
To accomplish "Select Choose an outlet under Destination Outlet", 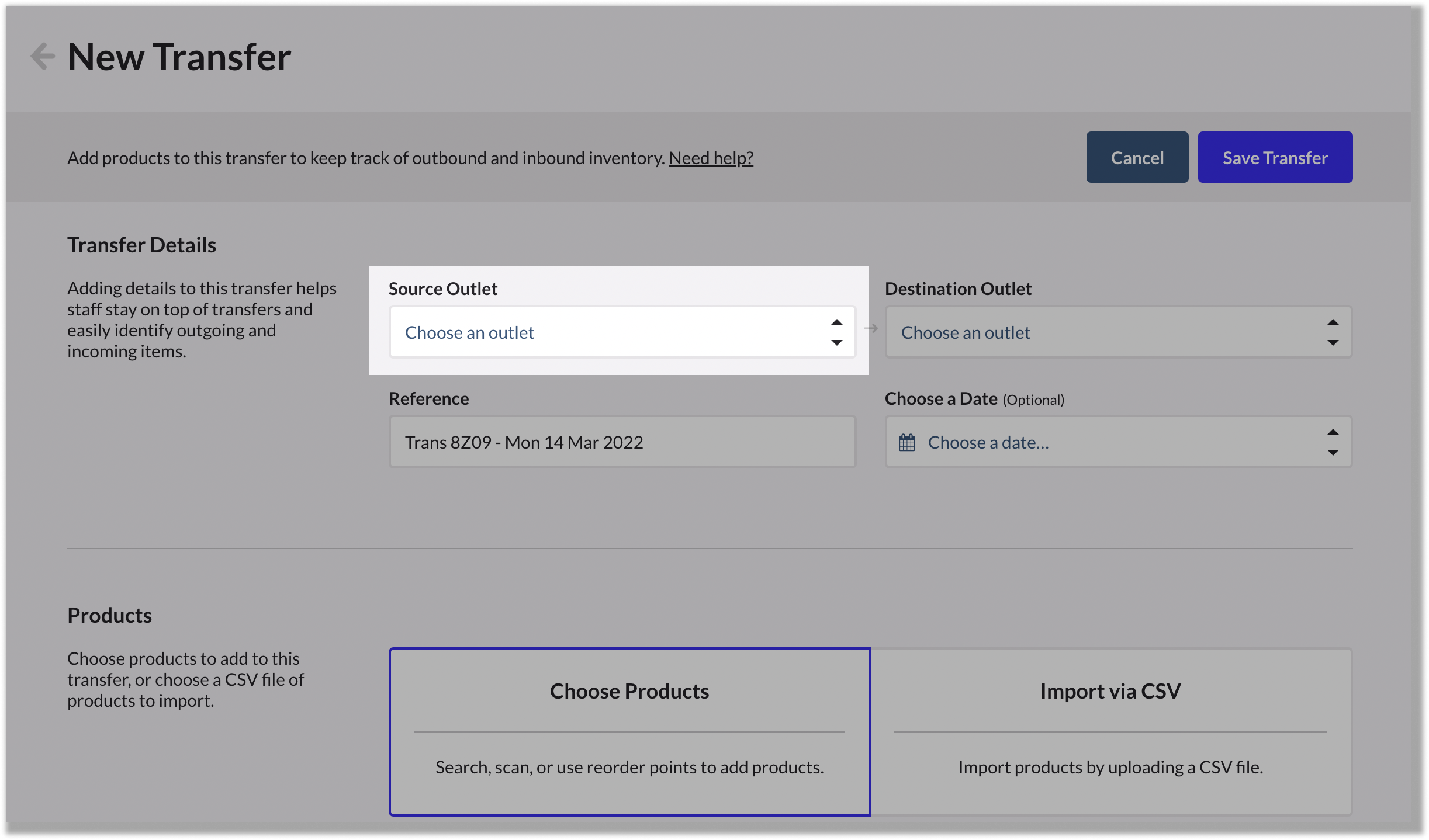I will 966,332.
